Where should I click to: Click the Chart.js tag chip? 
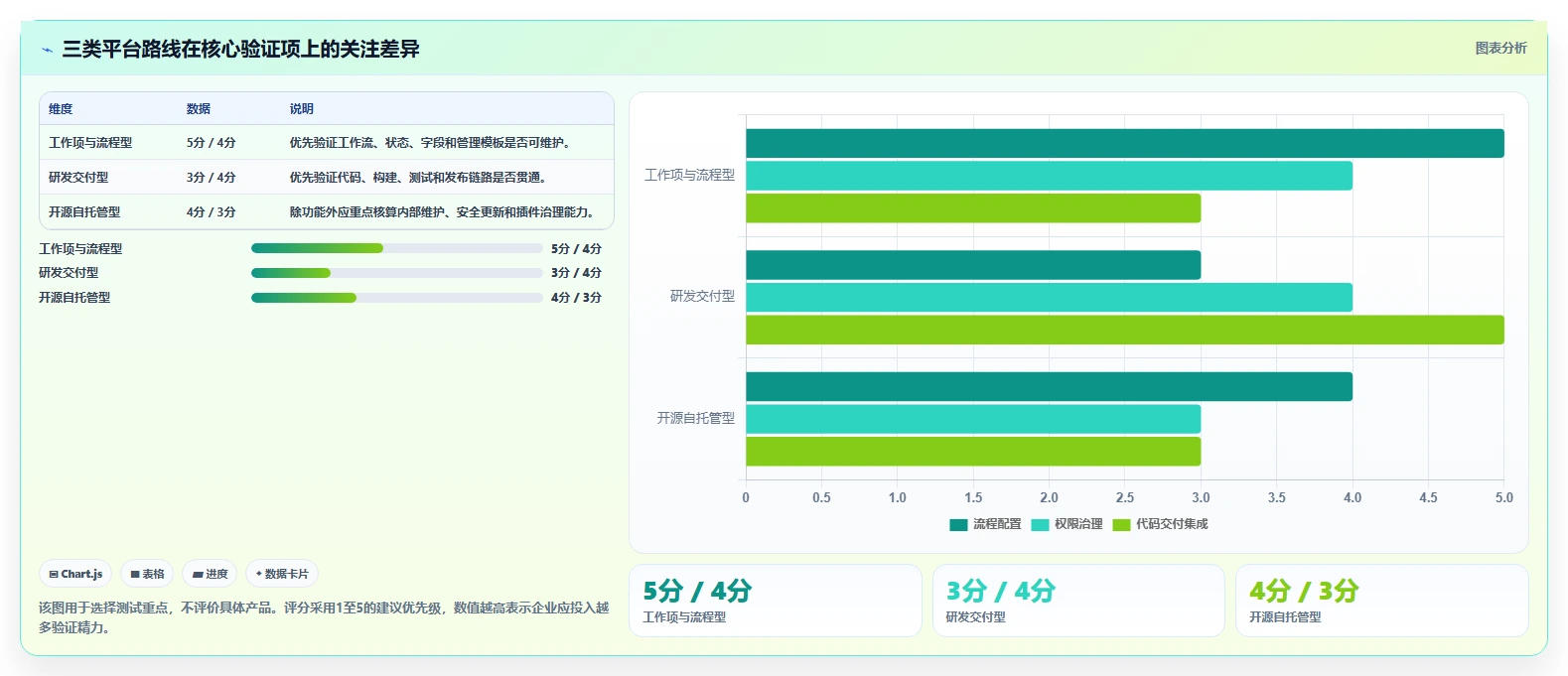[x=75, y=574]
